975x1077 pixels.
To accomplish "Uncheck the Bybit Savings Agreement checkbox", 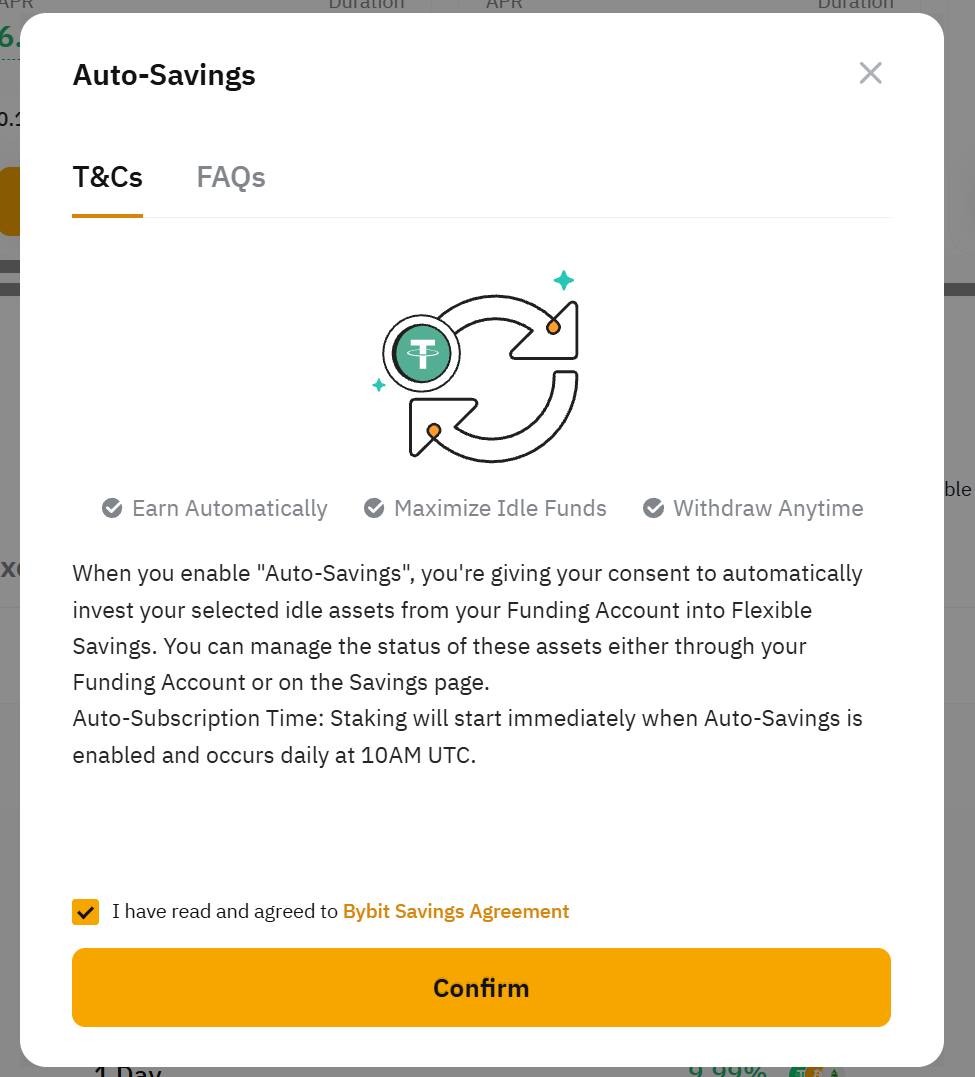I will (x=85, y=912).
